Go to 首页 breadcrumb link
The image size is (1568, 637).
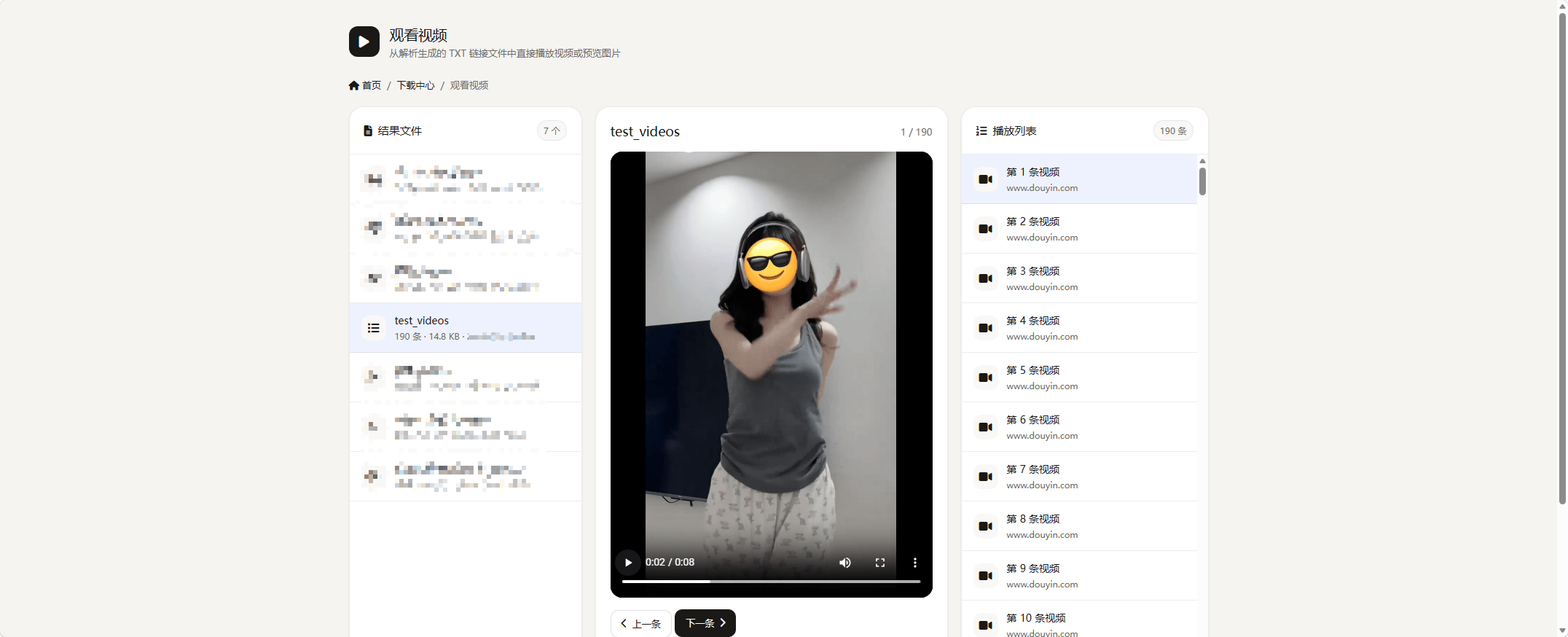click(x=372, y=85)
